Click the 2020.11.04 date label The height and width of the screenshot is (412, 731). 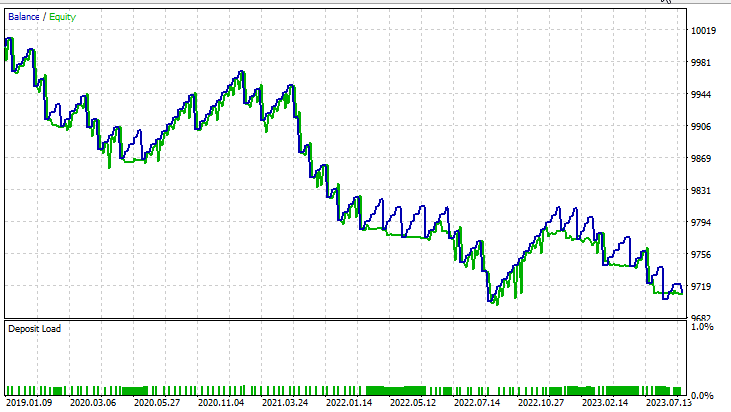click(x=221, y=403)
